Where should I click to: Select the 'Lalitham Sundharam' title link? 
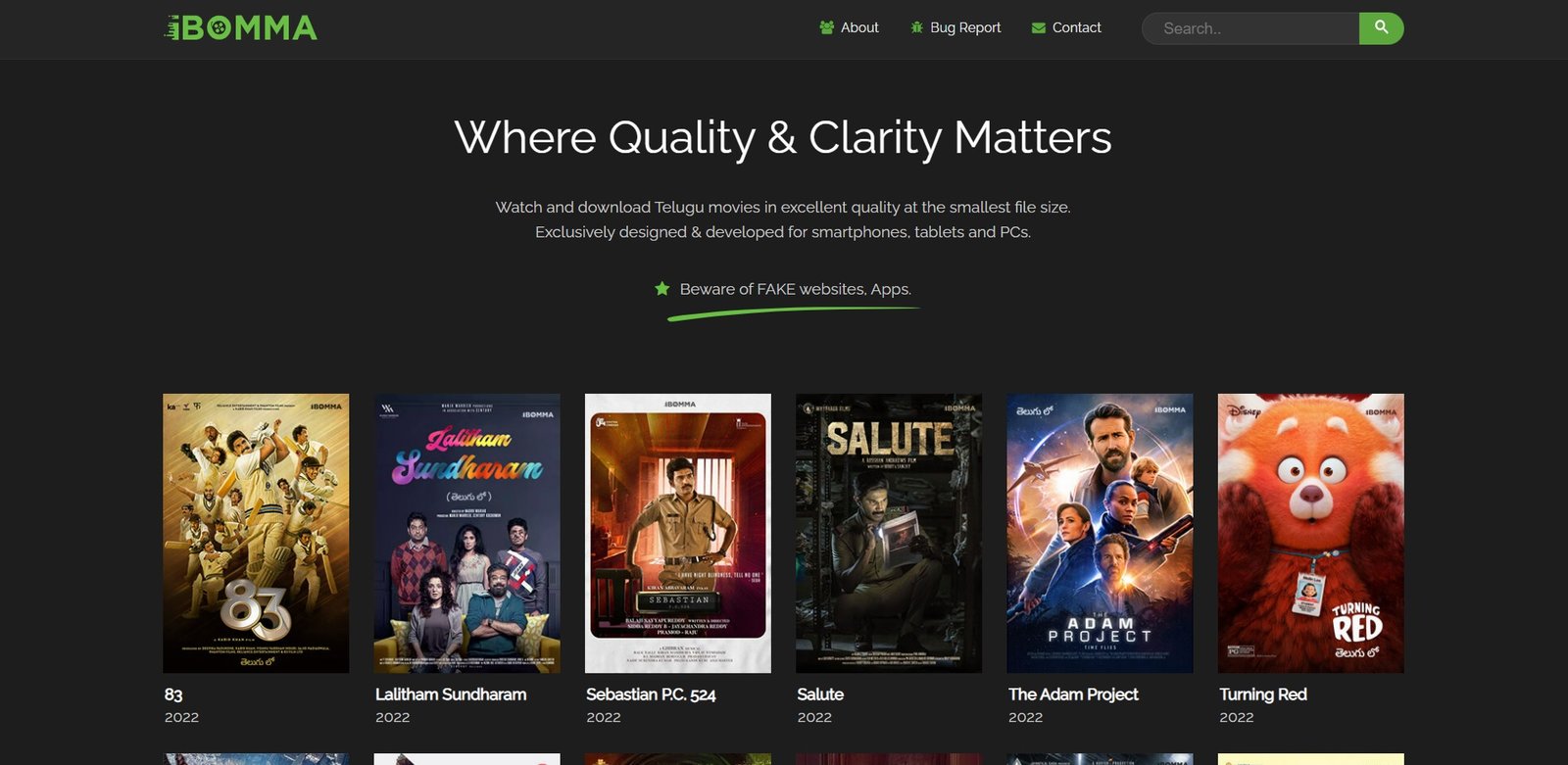pyautogui.click(x=451, y=694)
